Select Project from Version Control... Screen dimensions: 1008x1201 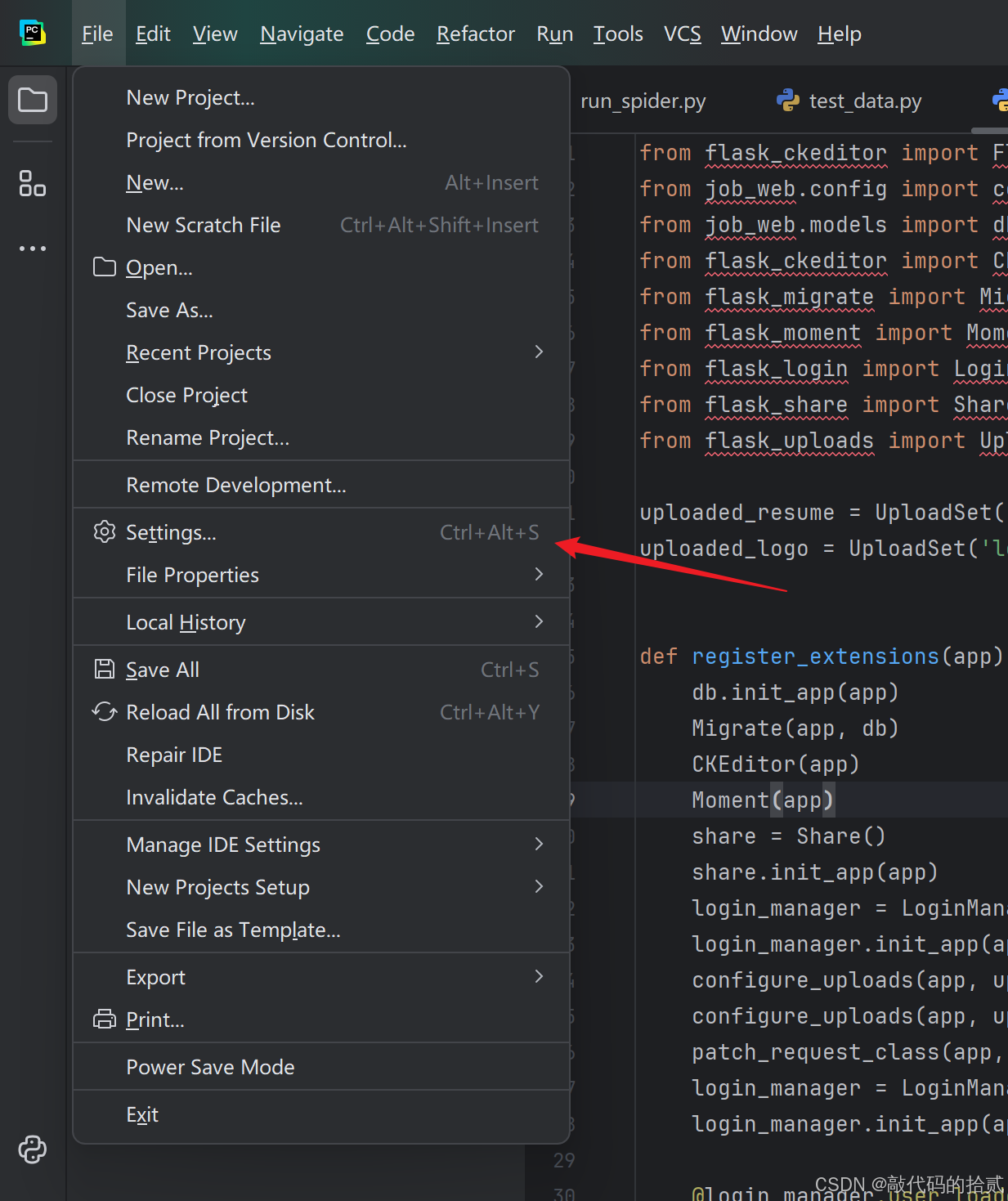point(321,140)
